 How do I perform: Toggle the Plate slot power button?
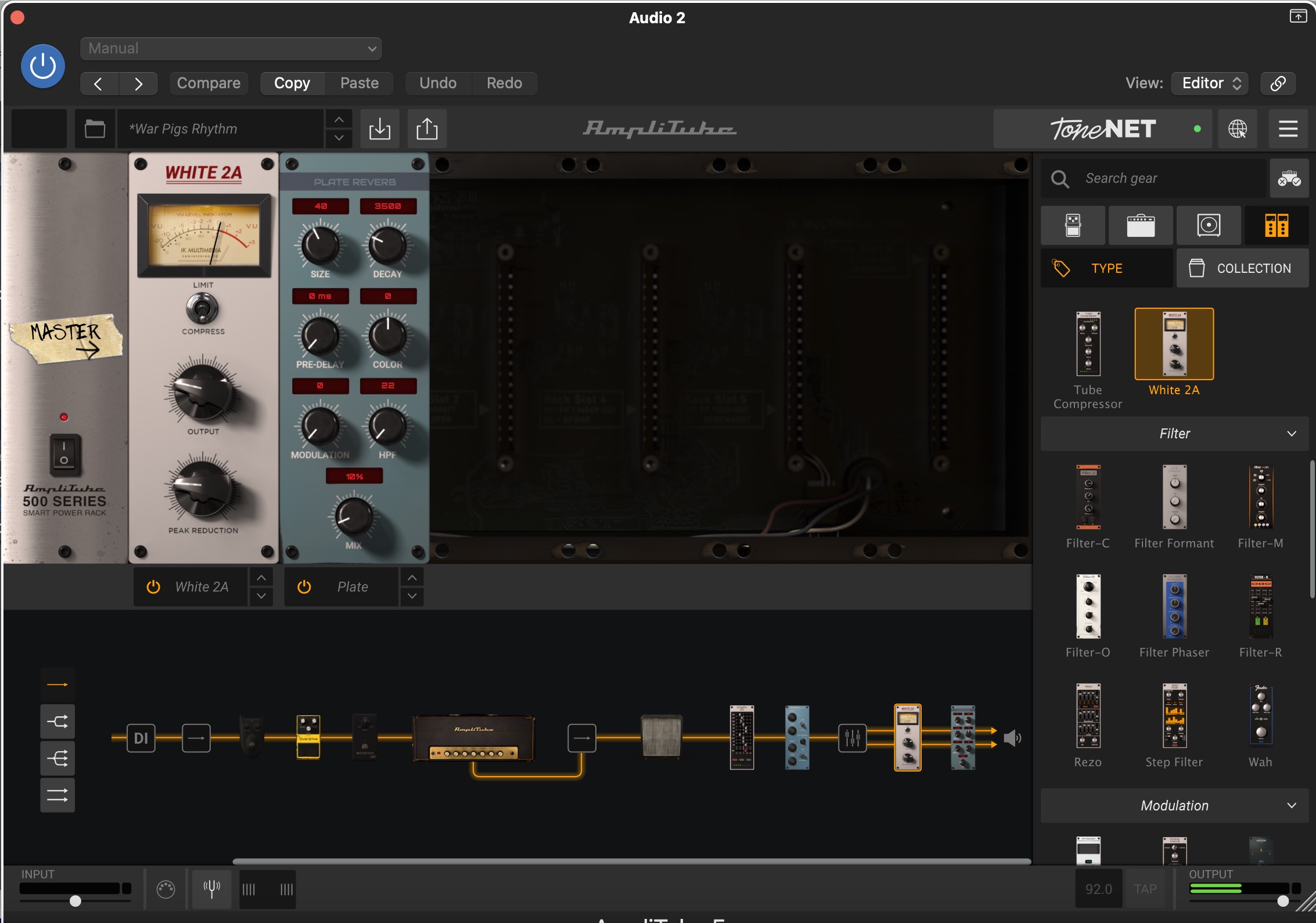click(x=304, y=587)
